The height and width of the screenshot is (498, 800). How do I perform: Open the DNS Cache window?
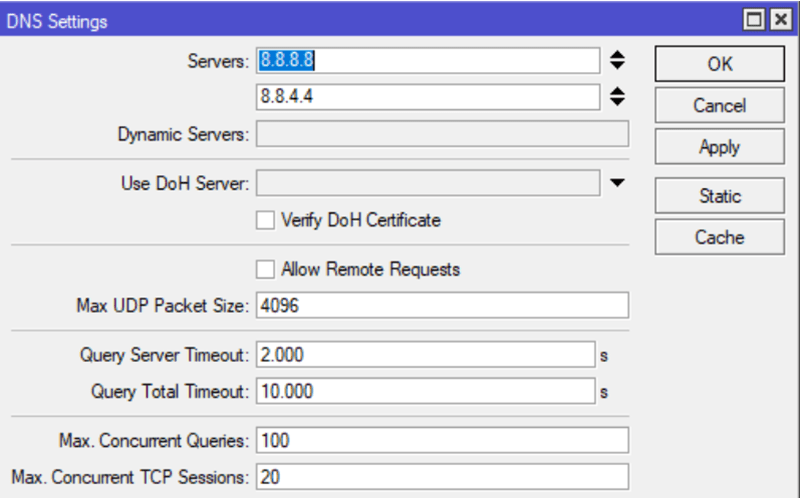[x=719, y=237]
